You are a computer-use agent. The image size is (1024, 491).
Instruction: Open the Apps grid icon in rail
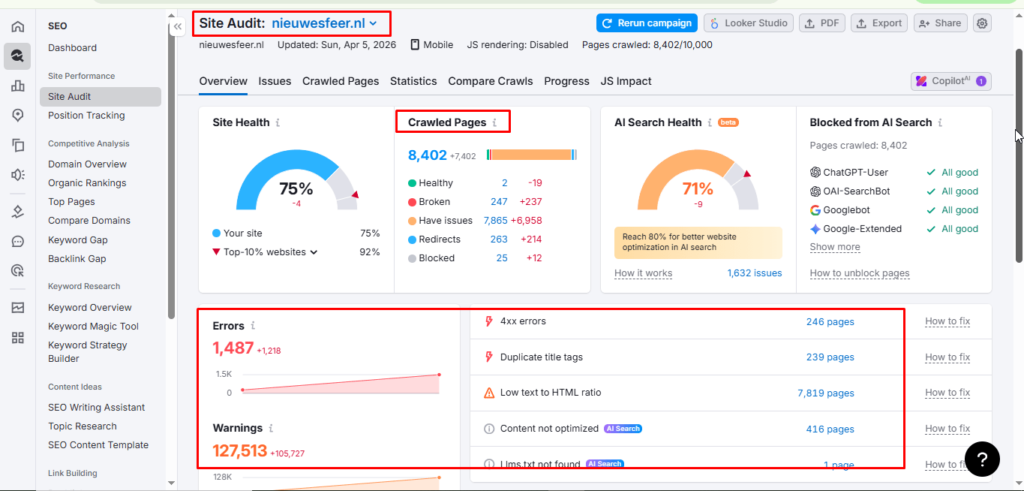coord(18,338)
